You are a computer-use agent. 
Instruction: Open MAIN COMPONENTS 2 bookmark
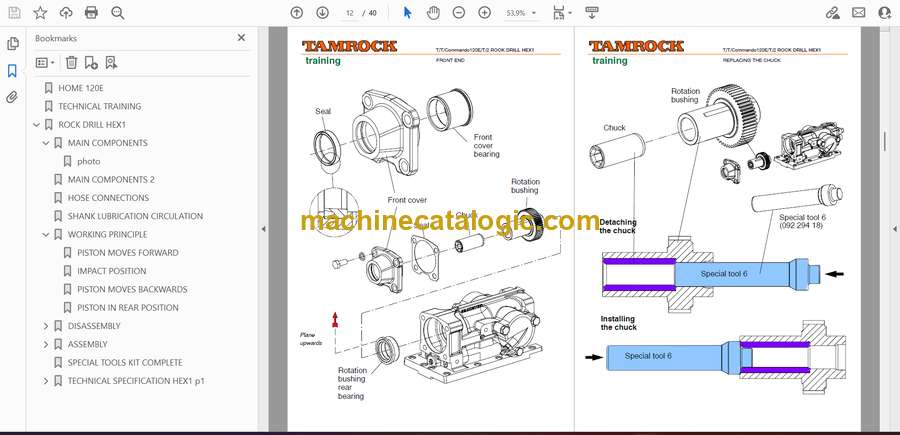(x=111, y=180)
